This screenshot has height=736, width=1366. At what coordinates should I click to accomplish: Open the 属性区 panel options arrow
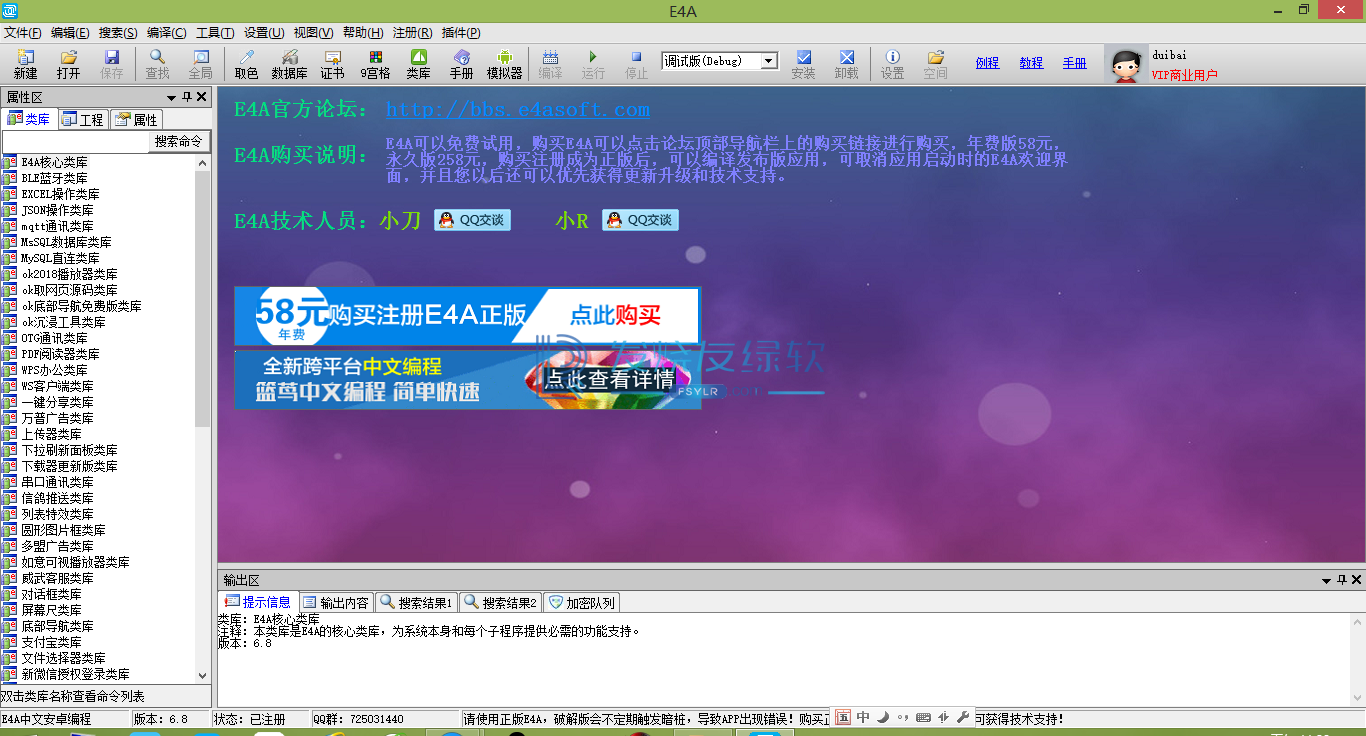172,97
